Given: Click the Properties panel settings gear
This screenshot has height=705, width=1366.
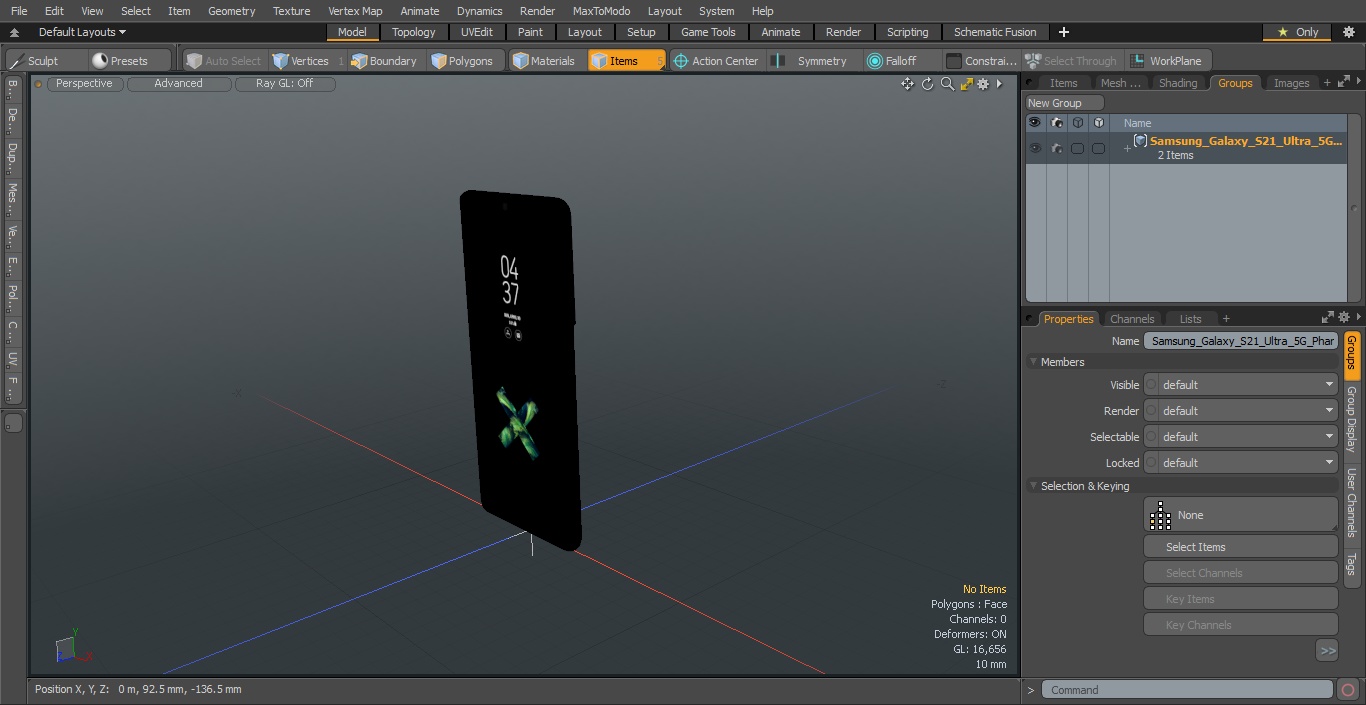Looking at the screenshot, I should tap(1343, 318).
